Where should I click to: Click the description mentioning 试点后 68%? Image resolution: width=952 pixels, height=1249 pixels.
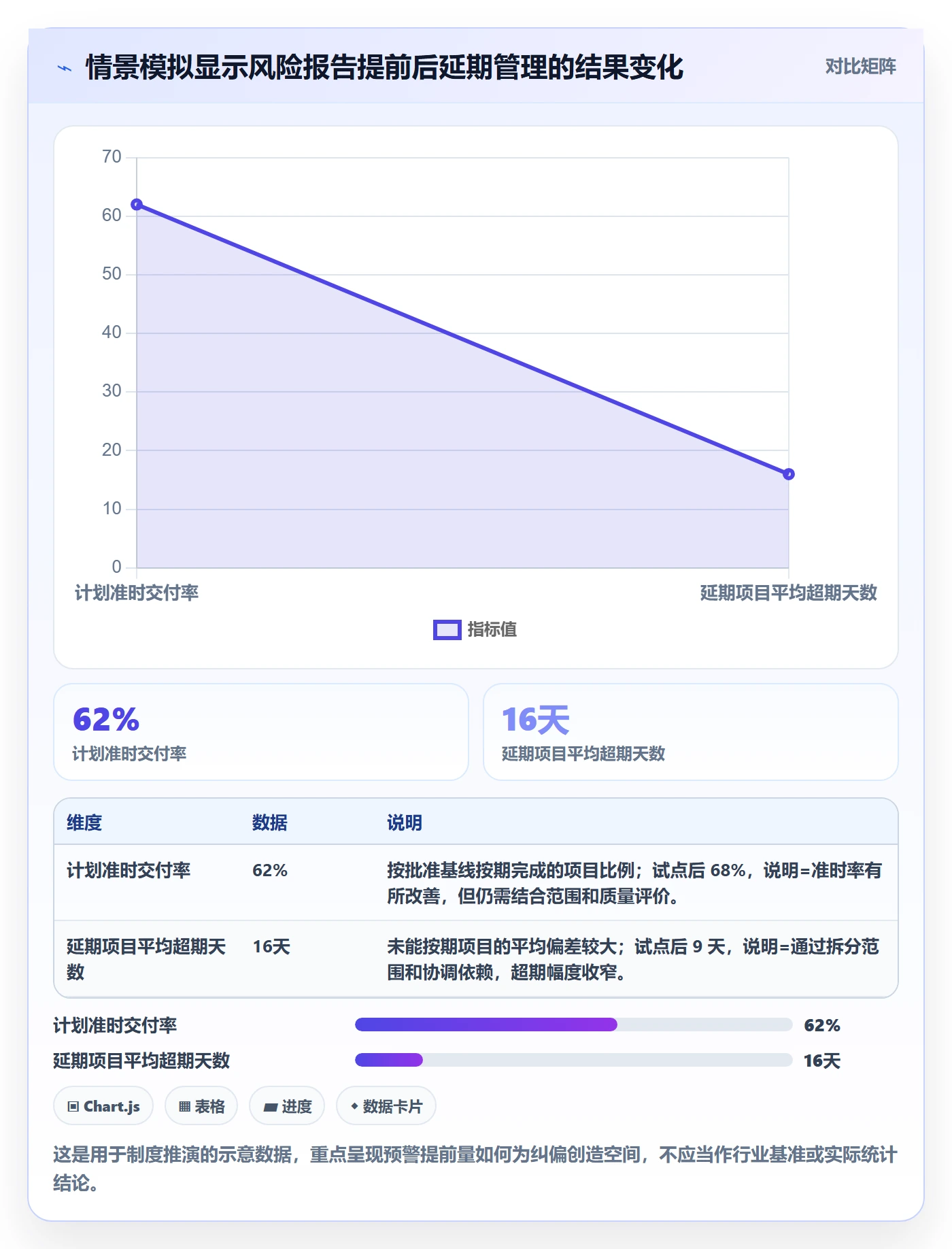click(x=634, y=883)
